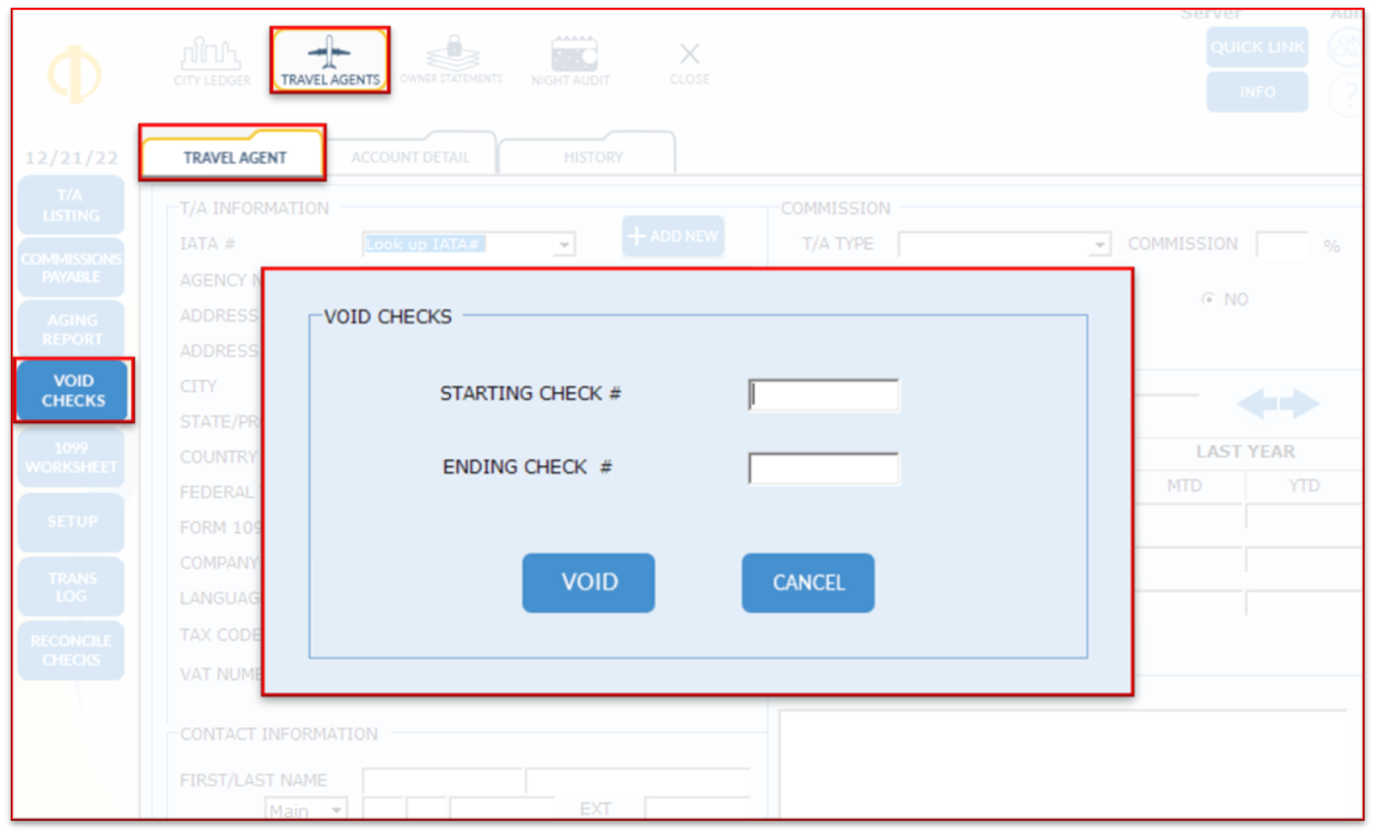1376x835 pixels.
Task: Expand the Look up IATA# dropdown
Action: (564, 245)
